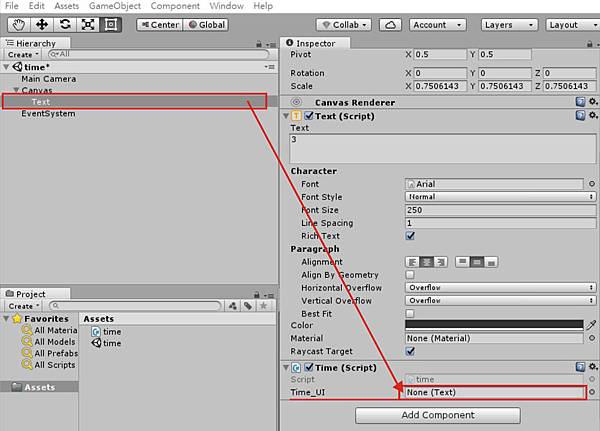The image size is (600, 431).
Task: Open the GameObject menu
Action: coord(115,6)
